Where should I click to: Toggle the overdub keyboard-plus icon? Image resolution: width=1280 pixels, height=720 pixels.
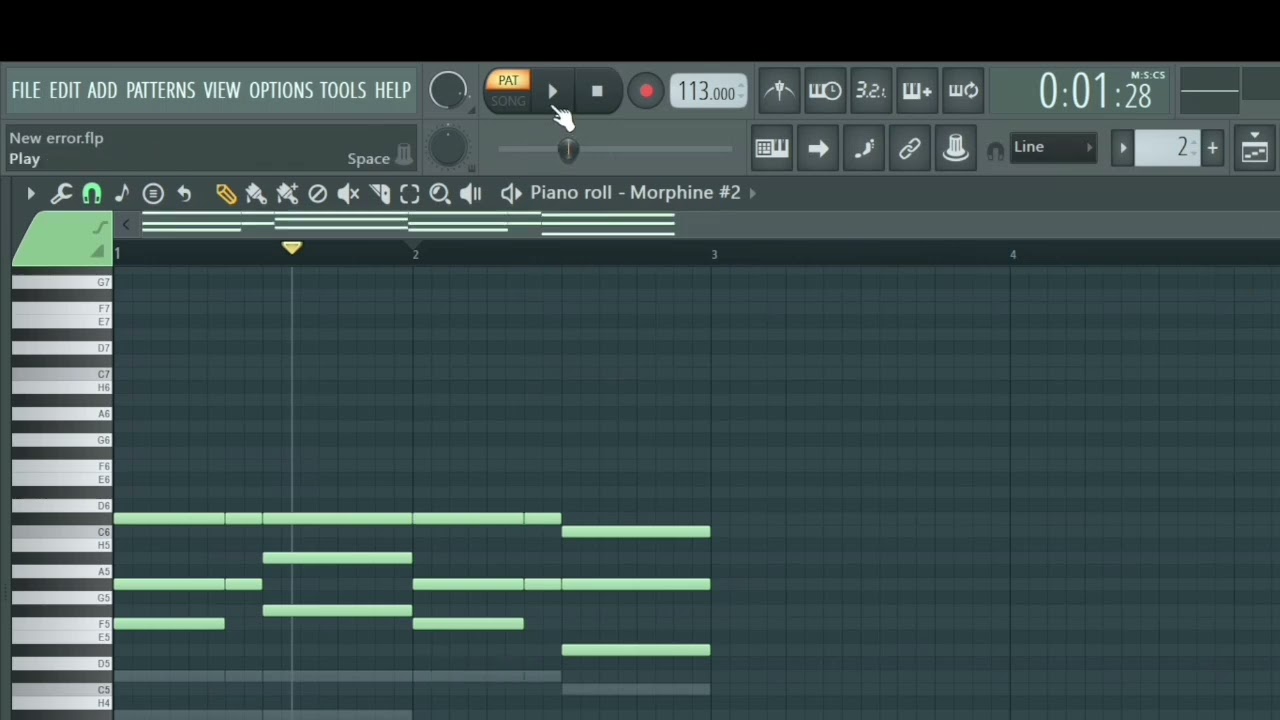[917, 91]
